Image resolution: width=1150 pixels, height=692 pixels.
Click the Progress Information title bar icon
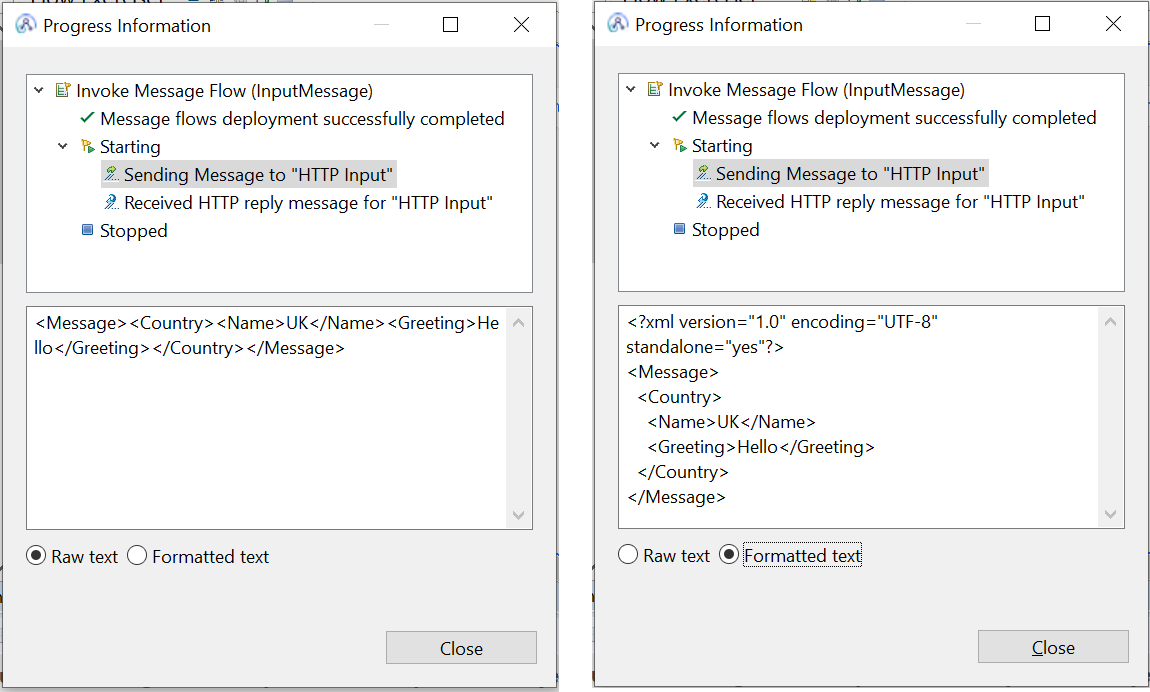pyautogui.click(x=24, y=24)
